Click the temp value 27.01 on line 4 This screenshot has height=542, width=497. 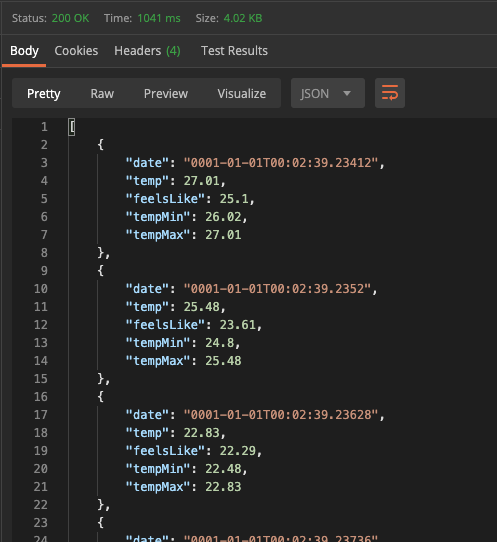201,181
